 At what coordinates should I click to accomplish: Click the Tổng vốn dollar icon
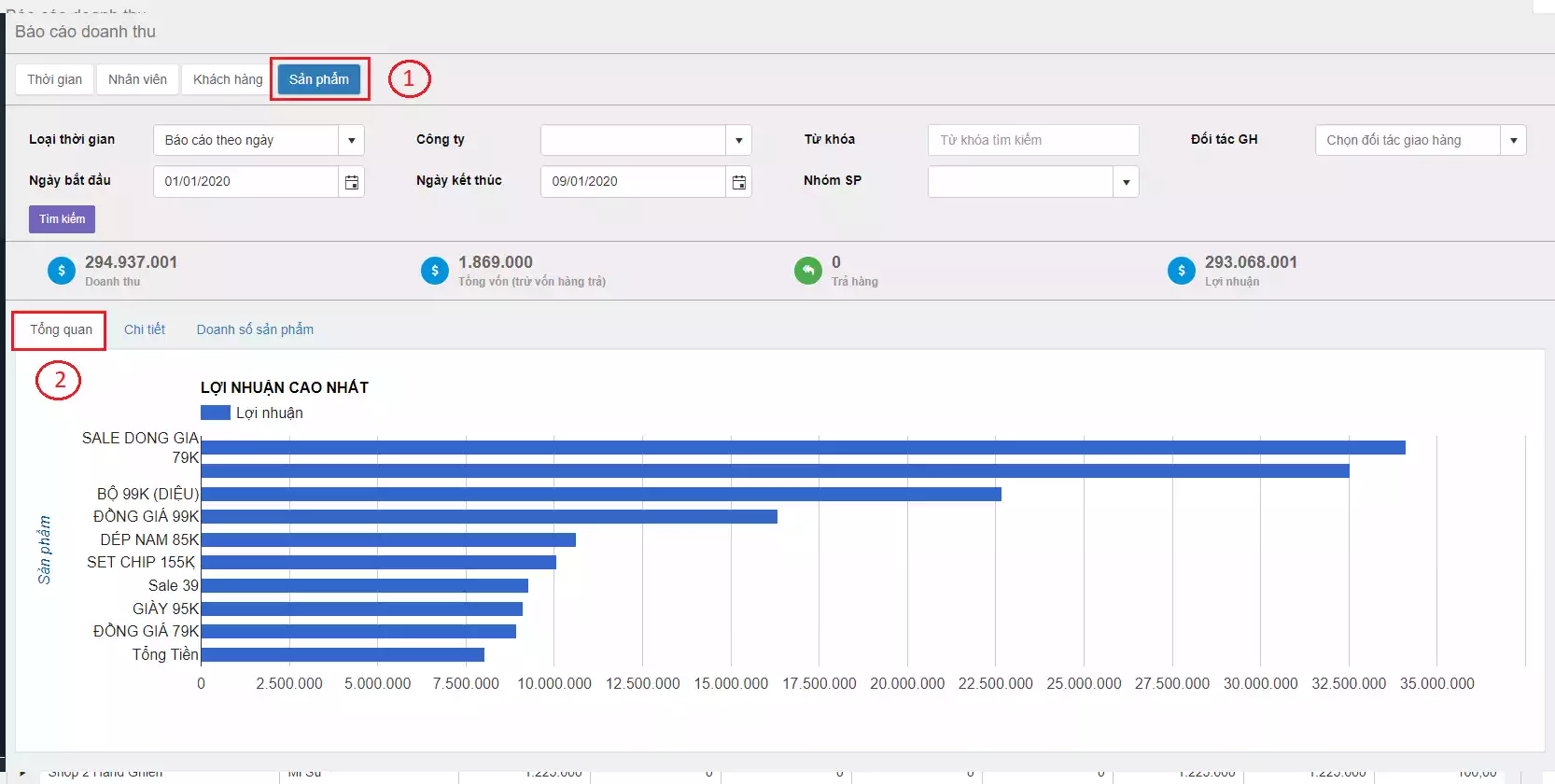[435, 271]
